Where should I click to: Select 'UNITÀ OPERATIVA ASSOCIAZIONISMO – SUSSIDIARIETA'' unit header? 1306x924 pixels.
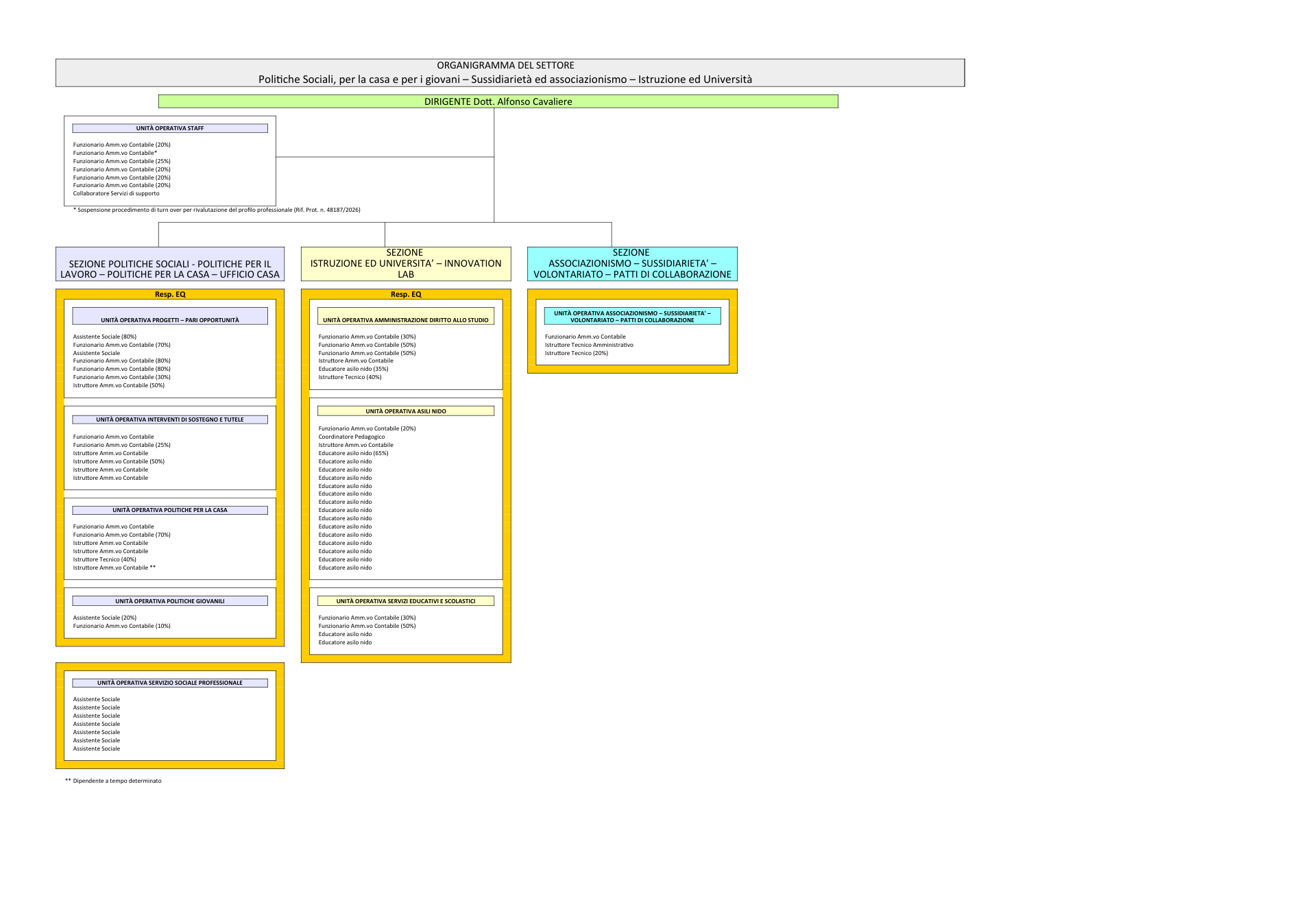[x=632, y=316]
